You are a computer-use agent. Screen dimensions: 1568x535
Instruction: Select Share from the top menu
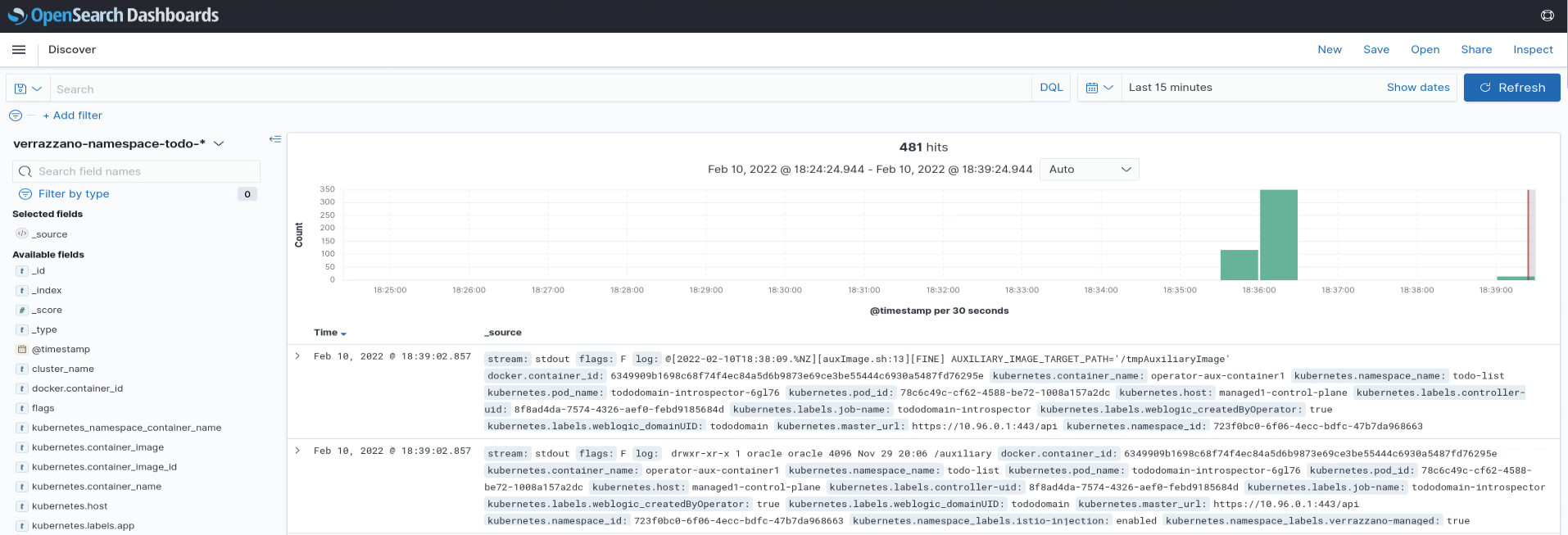tap(1476, 50)
